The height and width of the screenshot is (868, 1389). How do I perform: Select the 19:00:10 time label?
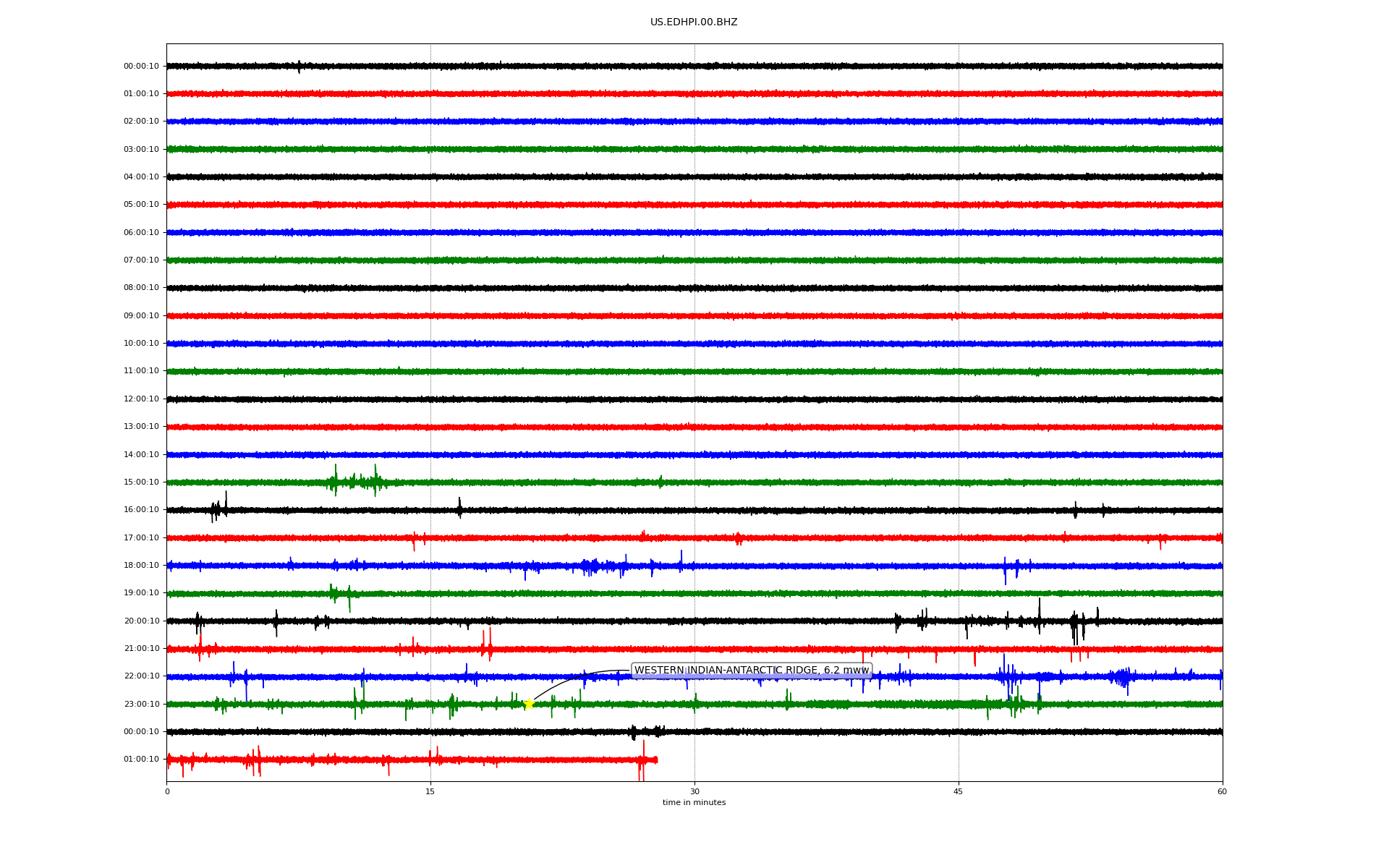pyautogui.click(x=141, y=592)
